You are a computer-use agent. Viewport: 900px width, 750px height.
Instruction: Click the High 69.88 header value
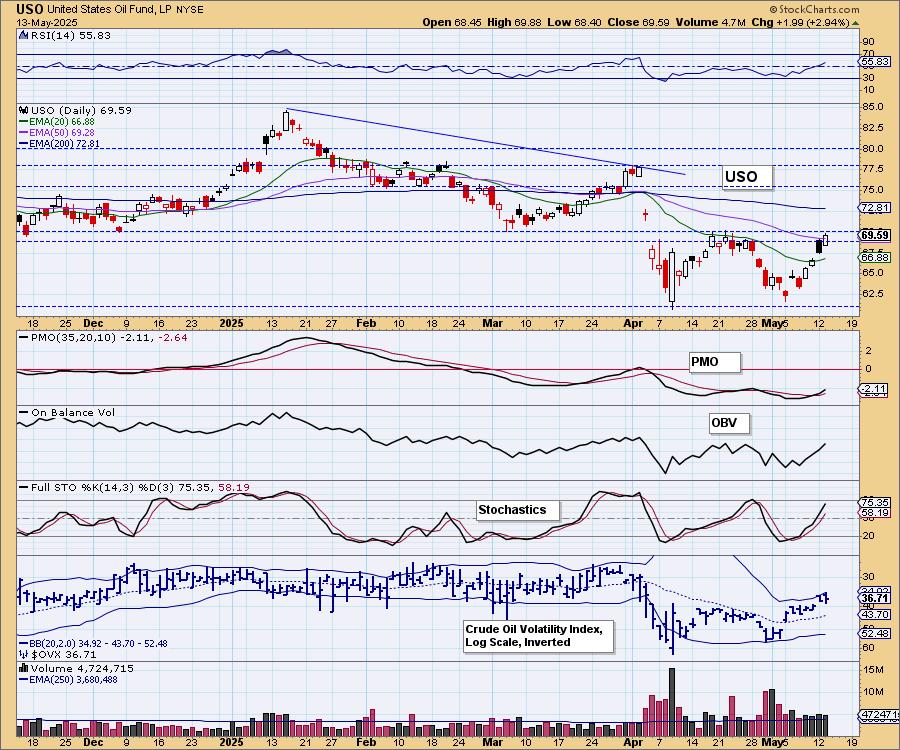click(x=514, y=22)
